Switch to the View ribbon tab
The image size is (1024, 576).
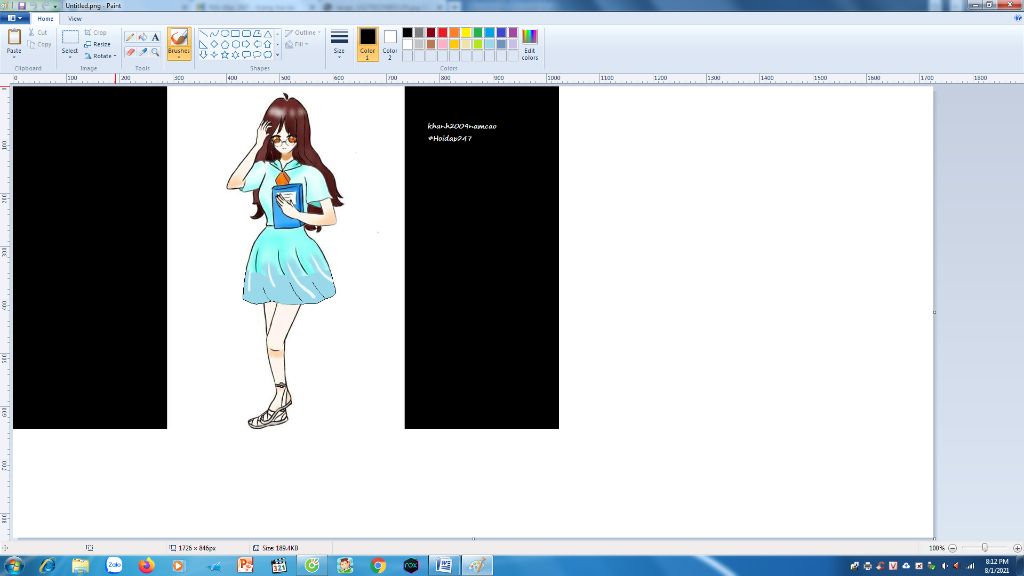click(74, 19)
